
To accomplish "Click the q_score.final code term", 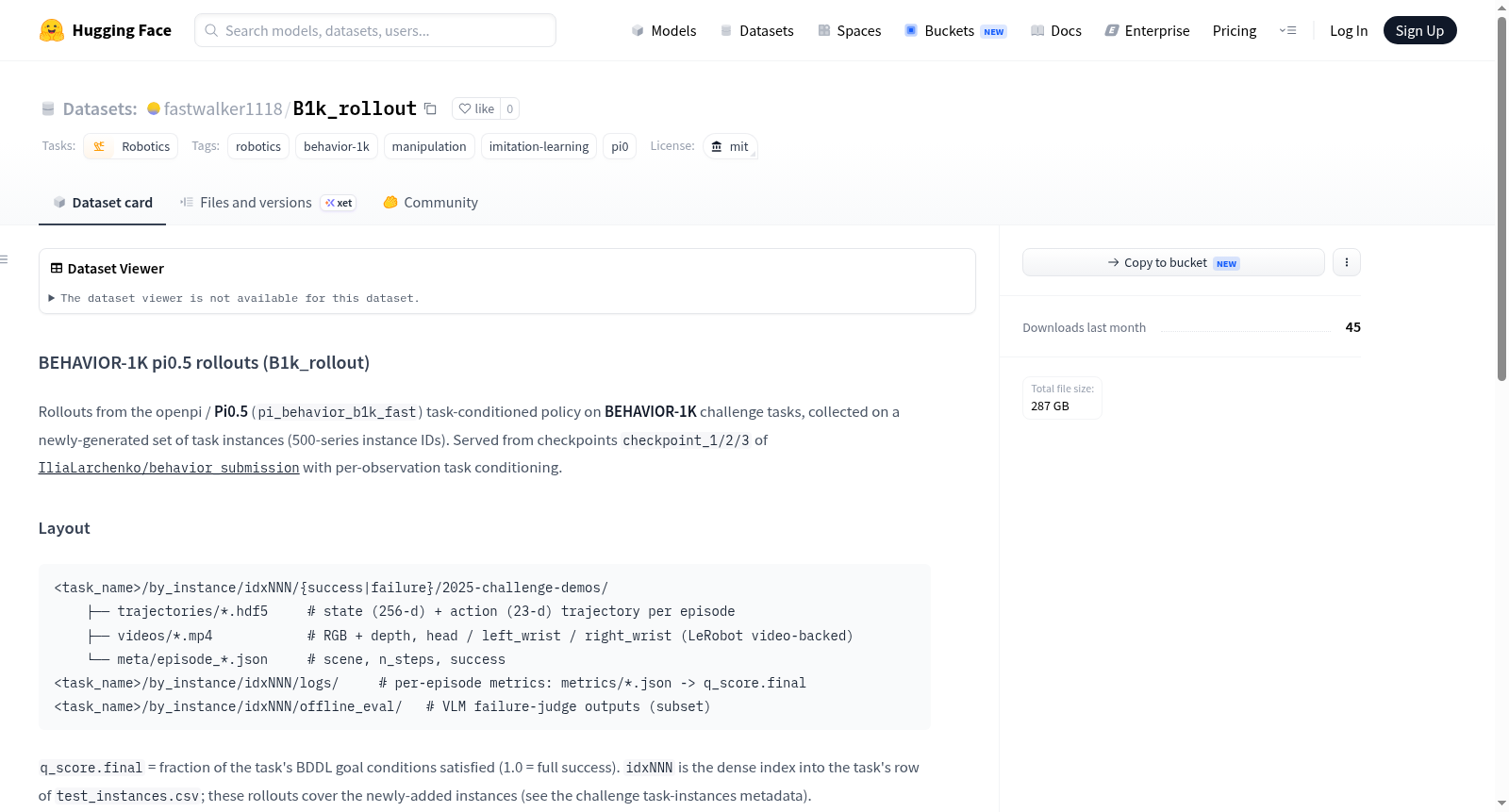I will pos(91,768).
